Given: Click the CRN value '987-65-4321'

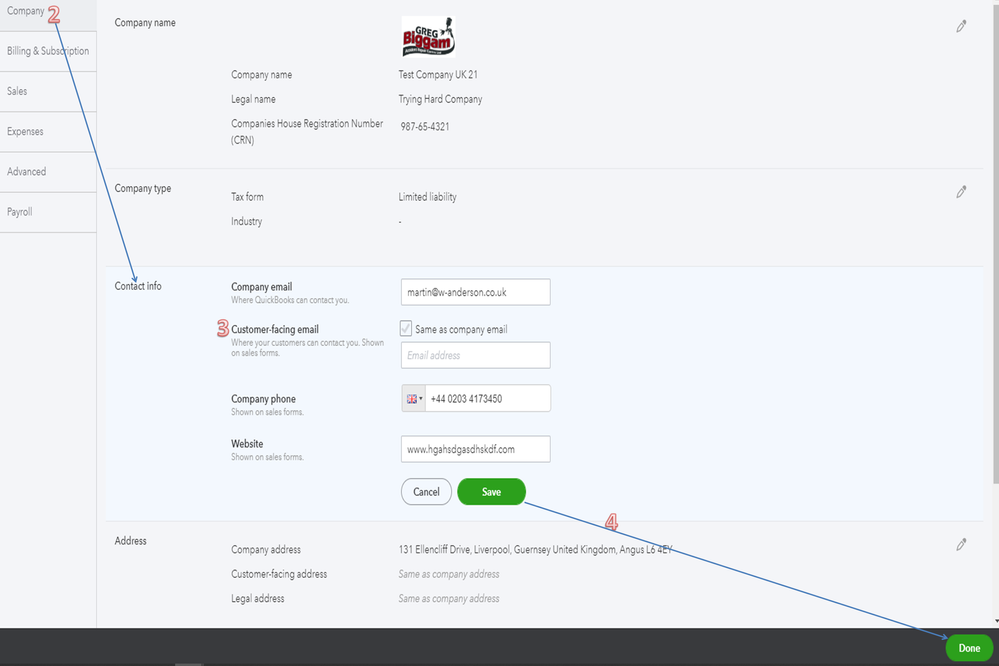Looking at the screenshot, I should [424, 126].
